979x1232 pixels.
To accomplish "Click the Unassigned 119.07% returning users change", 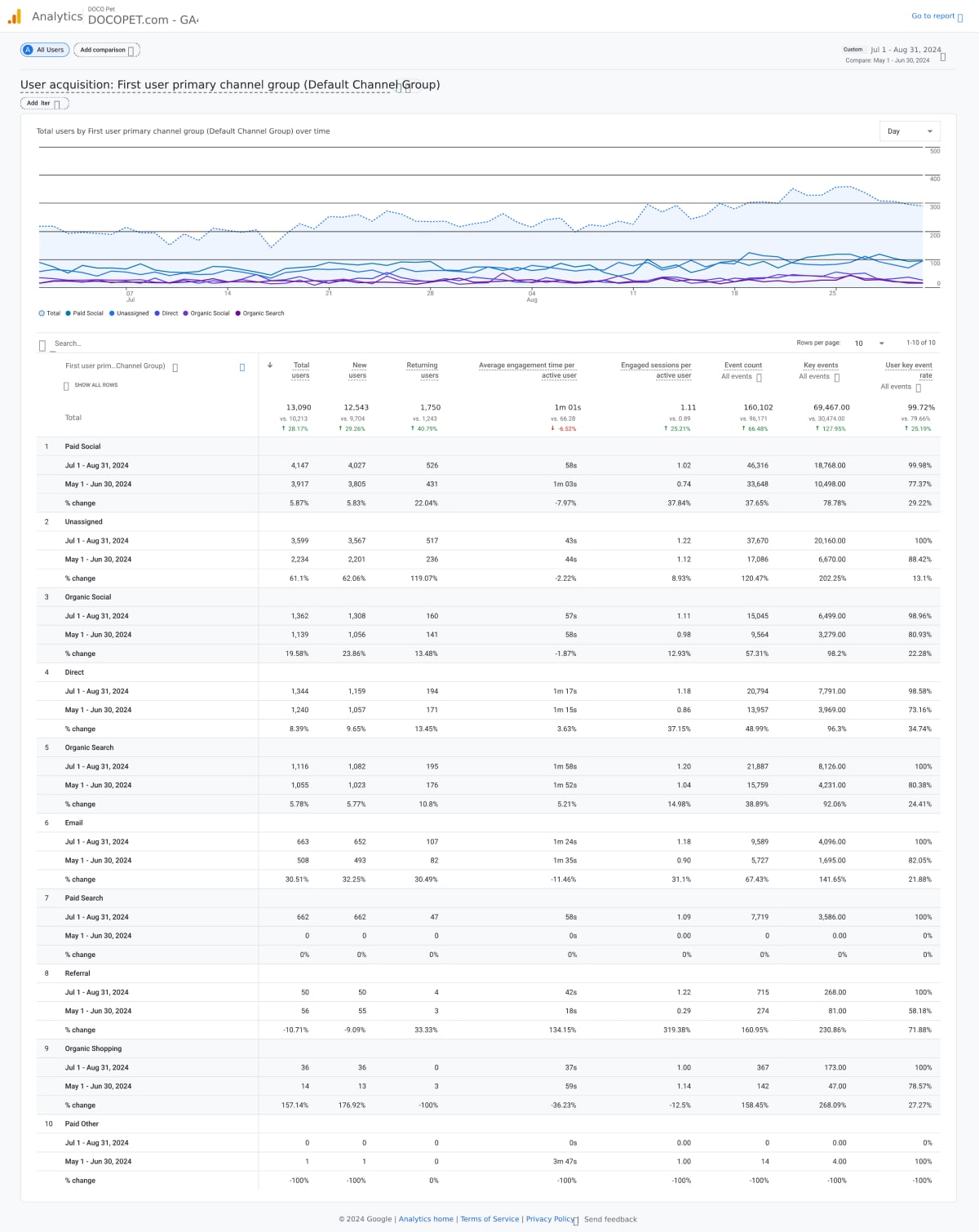I will [423, 578].
